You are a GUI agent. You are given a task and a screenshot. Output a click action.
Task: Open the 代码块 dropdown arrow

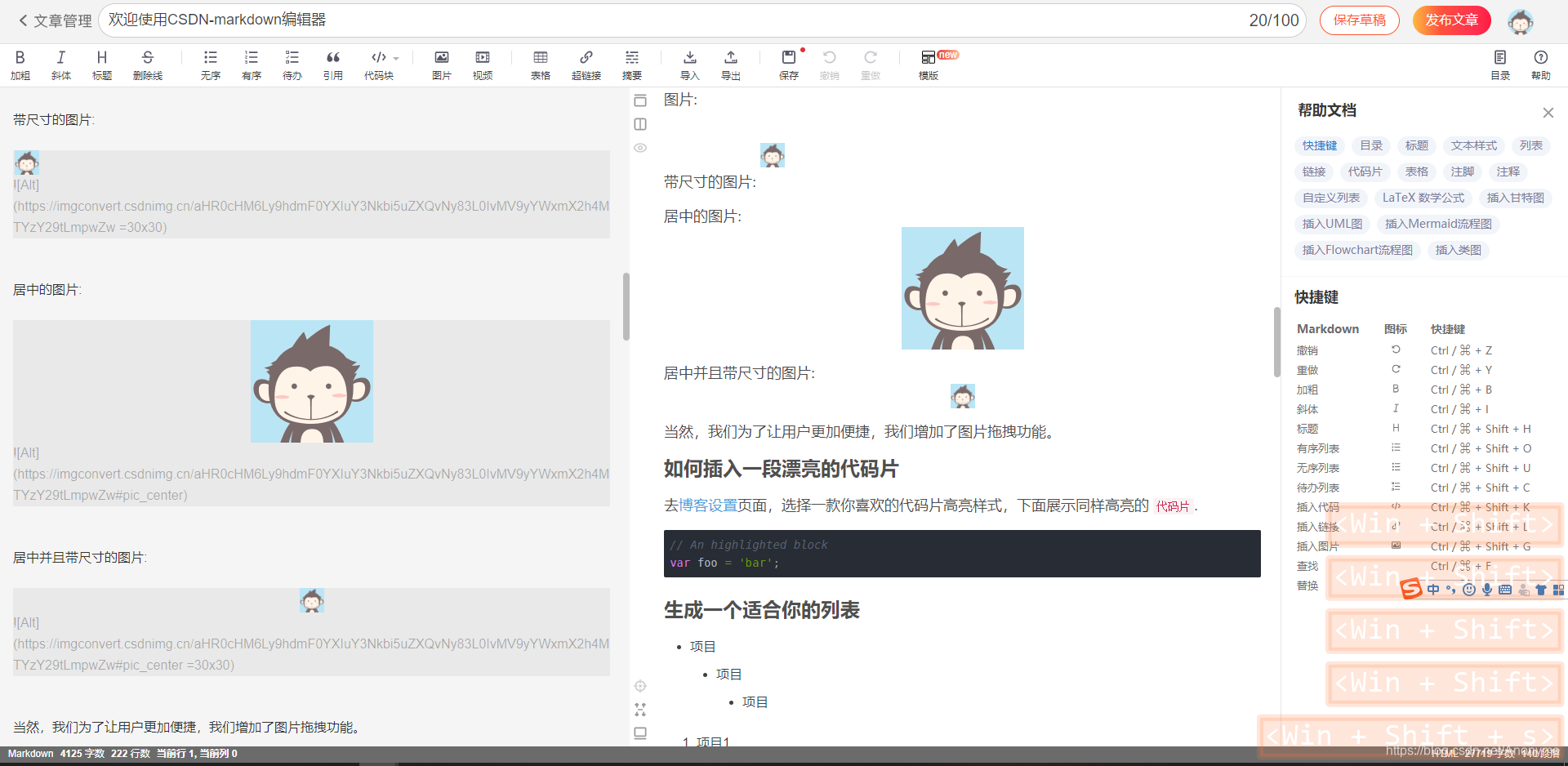tap(396, 58)
